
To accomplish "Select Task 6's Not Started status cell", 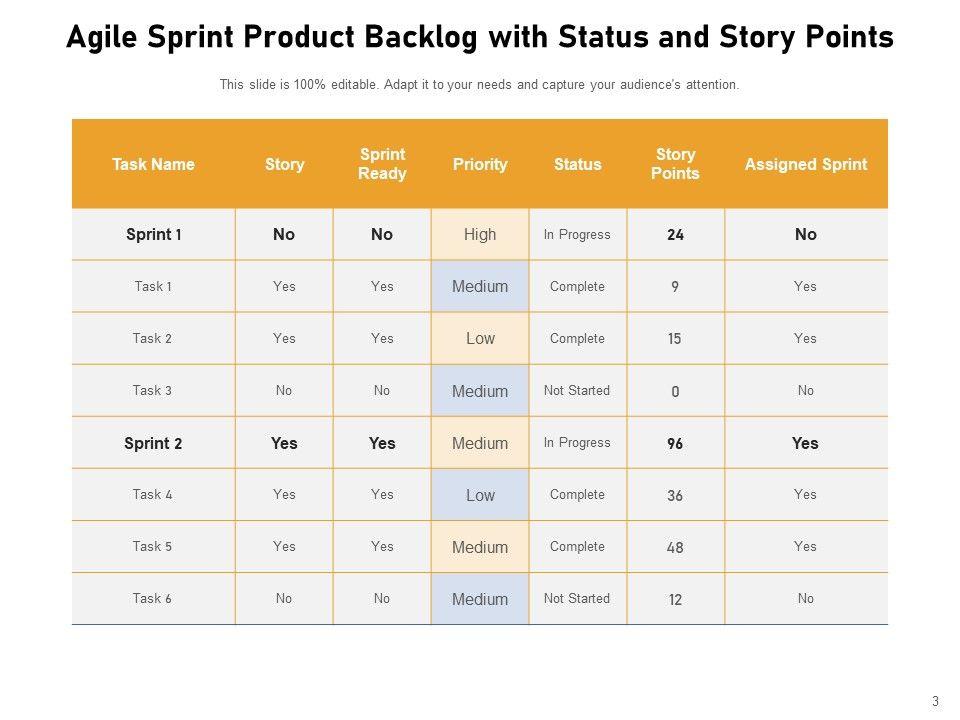I will click(x=577, y=599).
